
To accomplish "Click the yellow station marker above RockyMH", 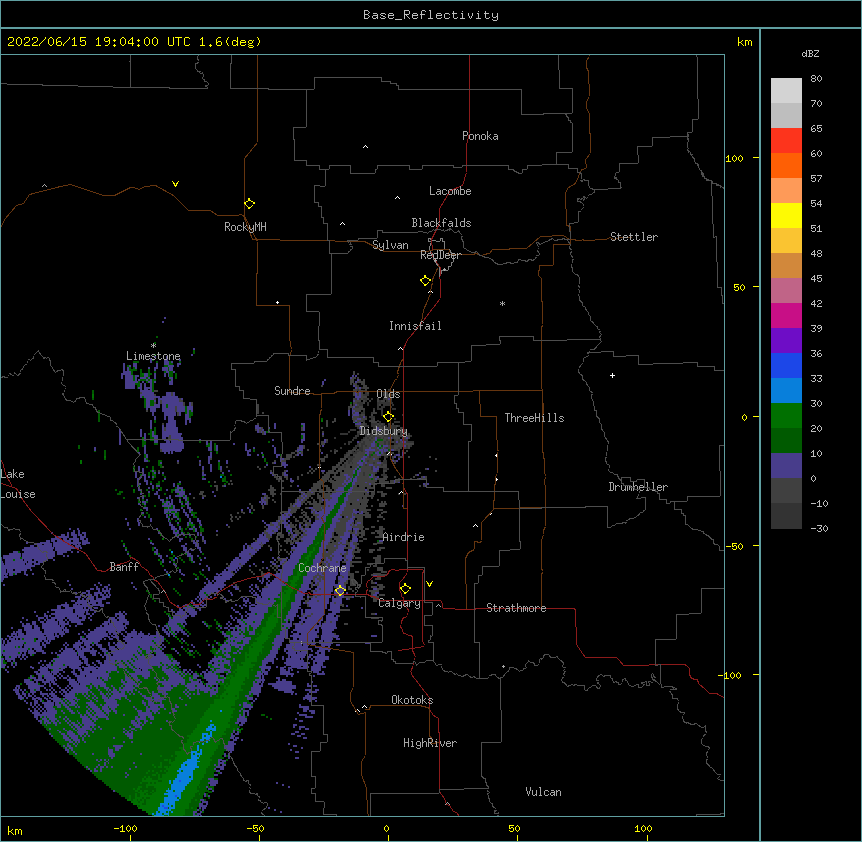I will (x=249, y=203).
